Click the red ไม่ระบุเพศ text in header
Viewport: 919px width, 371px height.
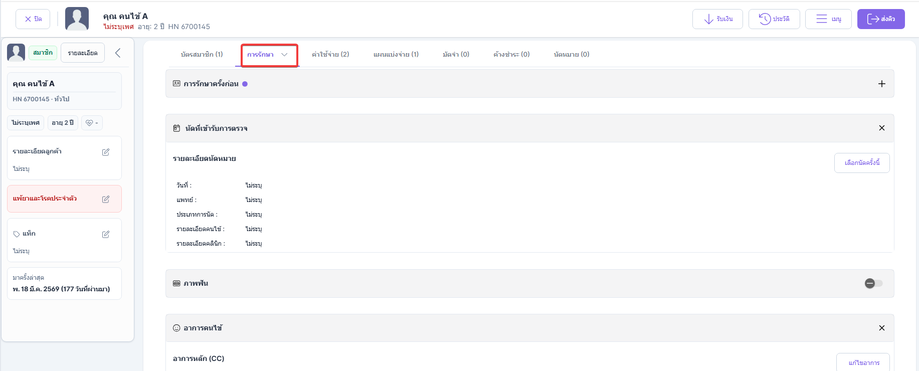pyautogui.click(x=118, y=27)
